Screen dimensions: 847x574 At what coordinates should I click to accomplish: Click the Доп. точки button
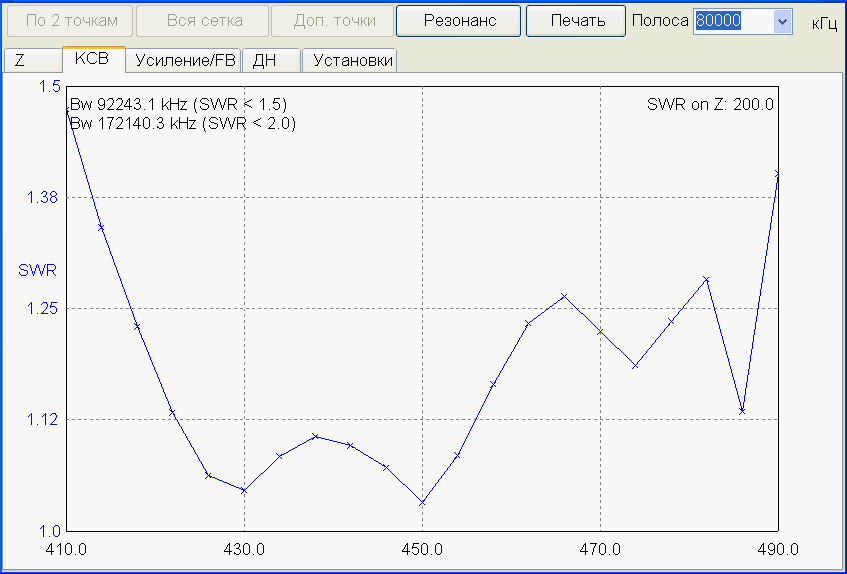(335, 21)
